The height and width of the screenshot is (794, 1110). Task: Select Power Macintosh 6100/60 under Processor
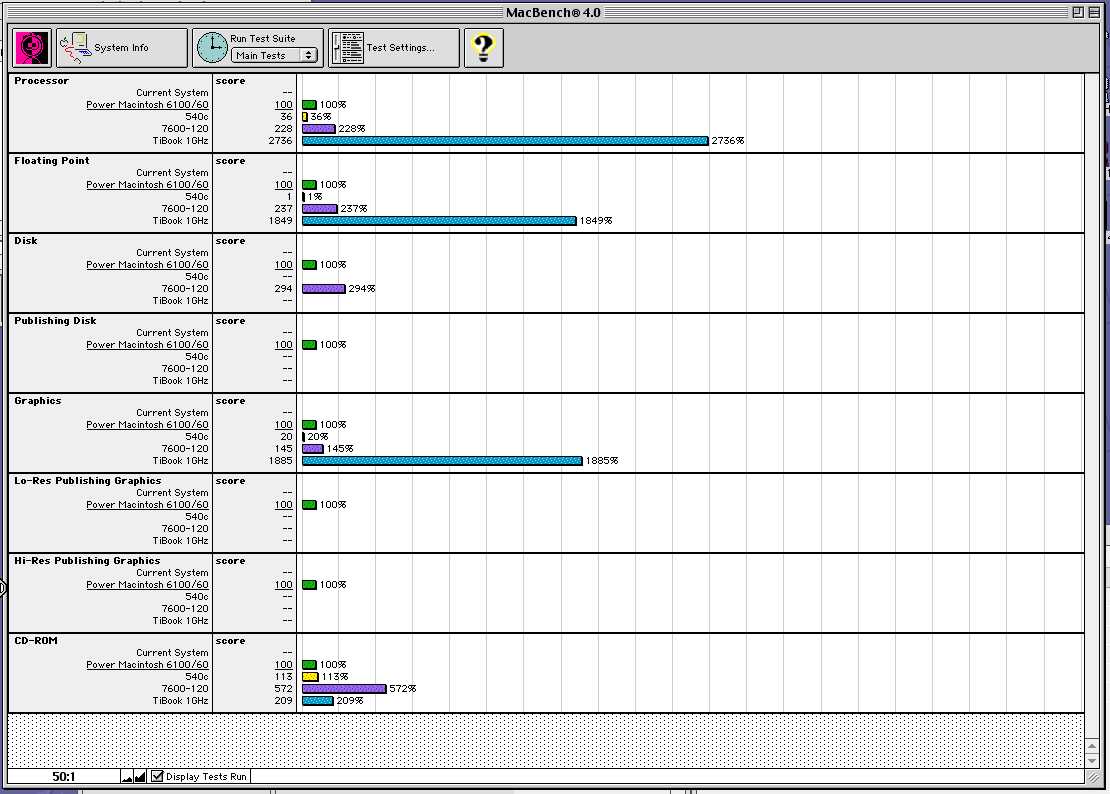coord(147,105)
